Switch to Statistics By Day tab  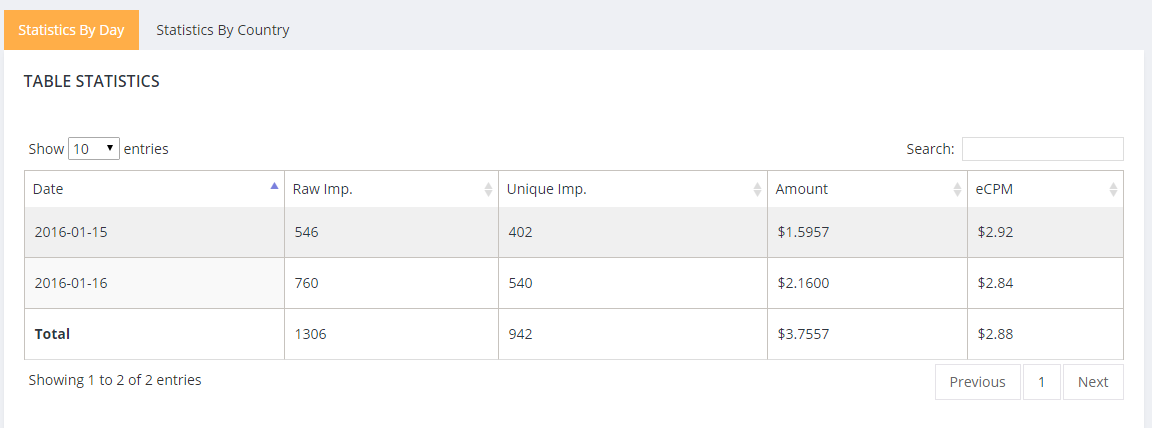tap(71, 30)
